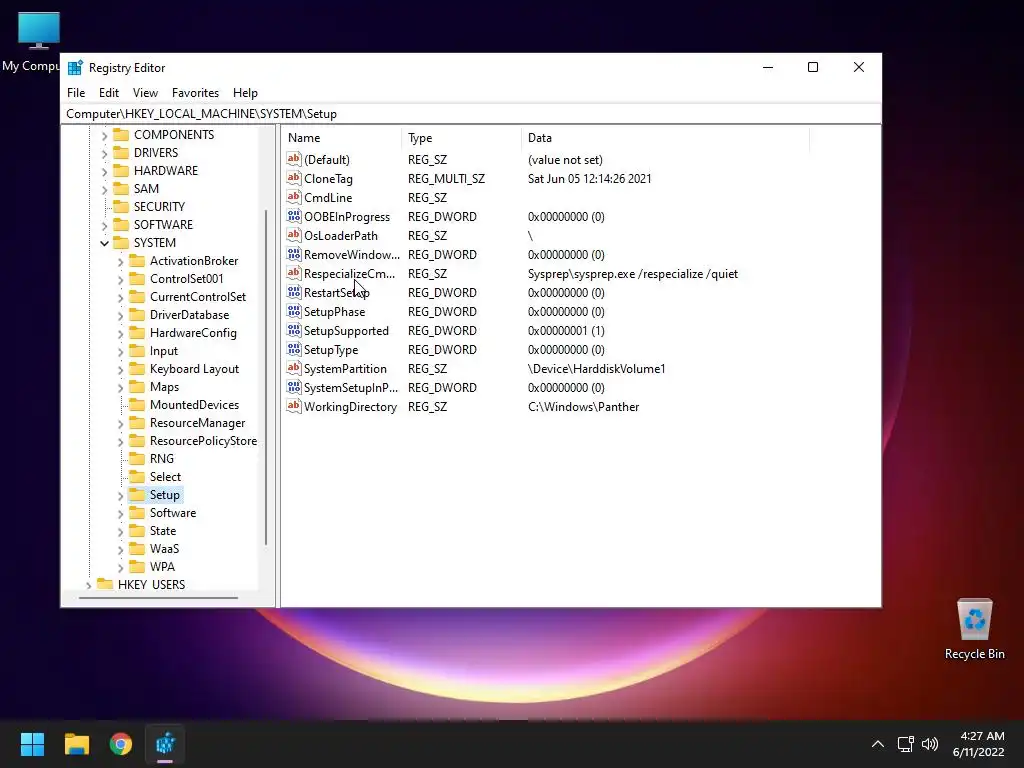
Task: Select the DriverDatabase key
Action: pyautogui.click(x=189, y=315)
